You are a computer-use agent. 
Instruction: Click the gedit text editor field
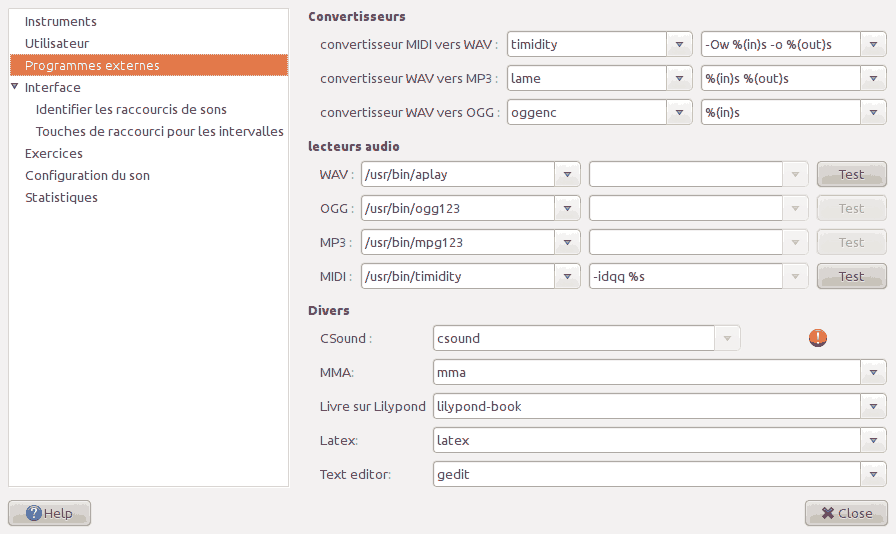647,475
